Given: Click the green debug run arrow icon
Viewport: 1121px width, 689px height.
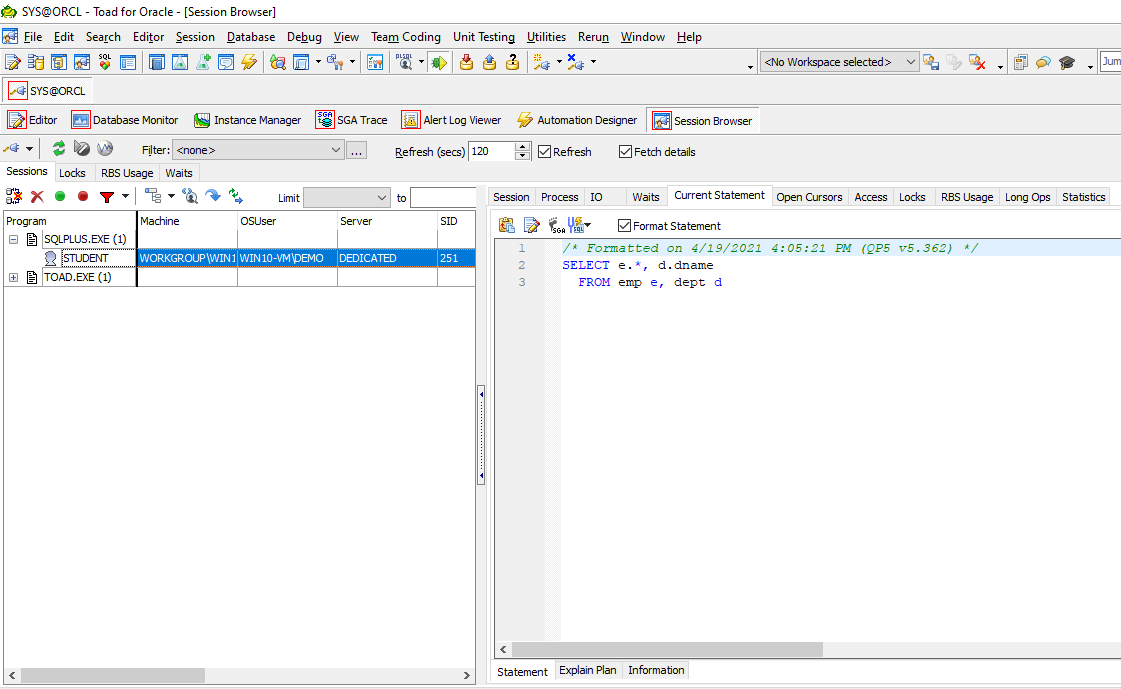Looking at the screenshot, I should 439,62.
